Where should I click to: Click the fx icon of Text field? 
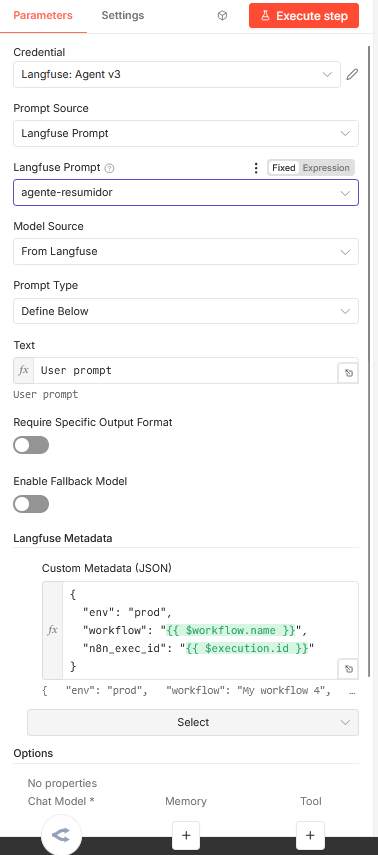pos(23,370)
